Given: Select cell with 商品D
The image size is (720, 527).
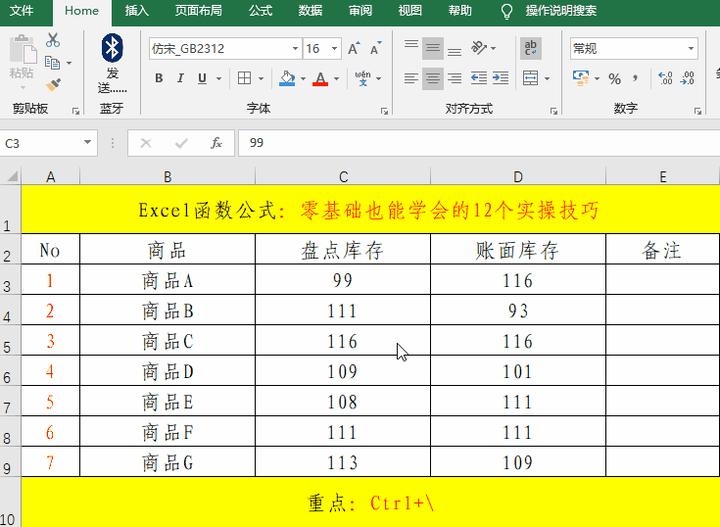Looking at the screenshot, I should [x=168, y=371].
